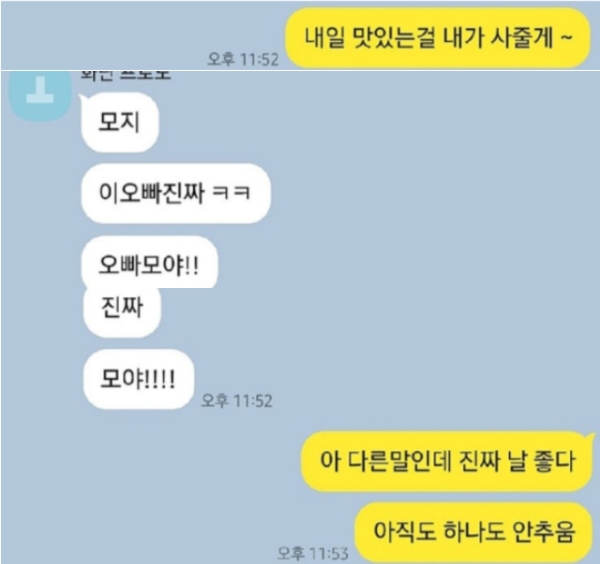Click the tilde ending the top yellow message

(x=567, y=37)
